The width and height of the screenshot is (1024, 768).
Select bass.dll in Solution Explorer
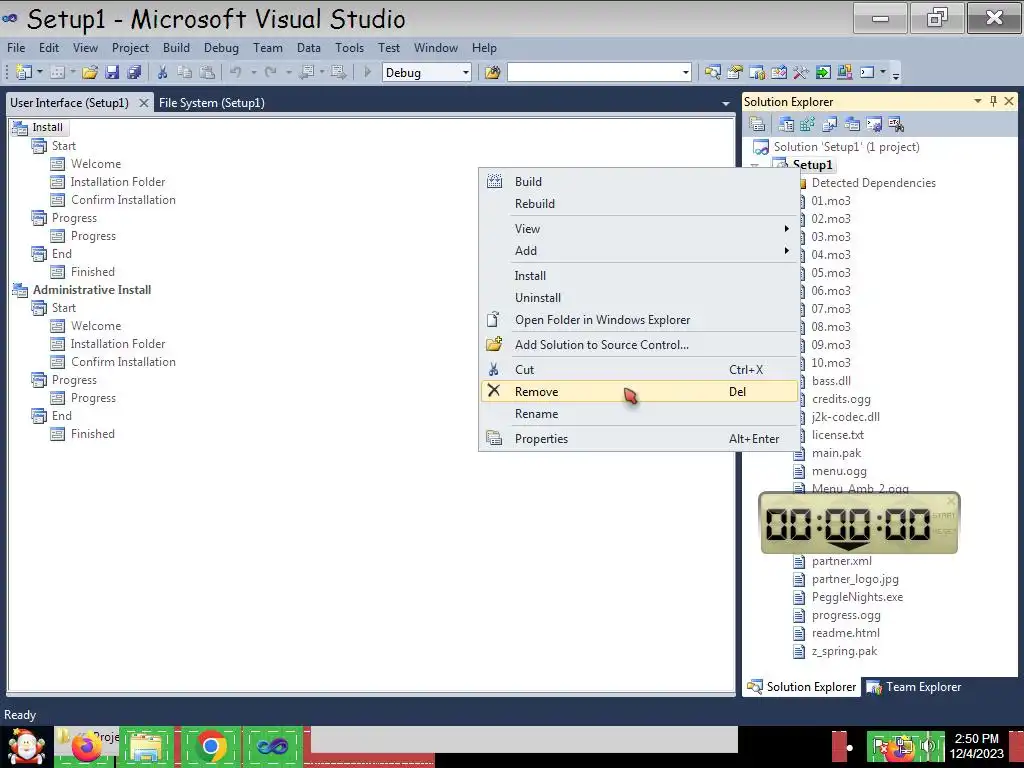(831, 381)
